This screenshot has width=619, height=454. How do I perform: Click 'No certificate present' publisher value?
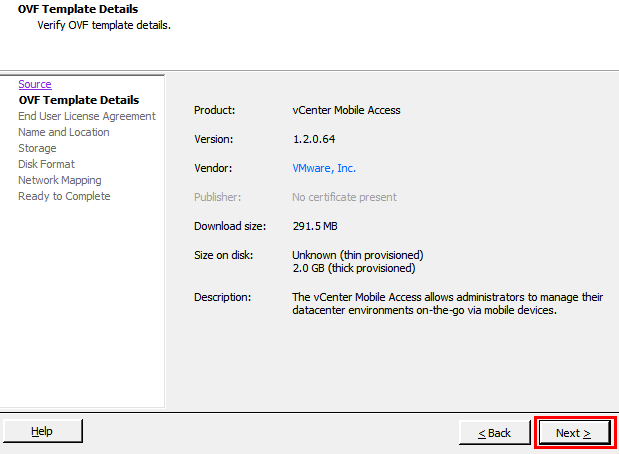344,197
